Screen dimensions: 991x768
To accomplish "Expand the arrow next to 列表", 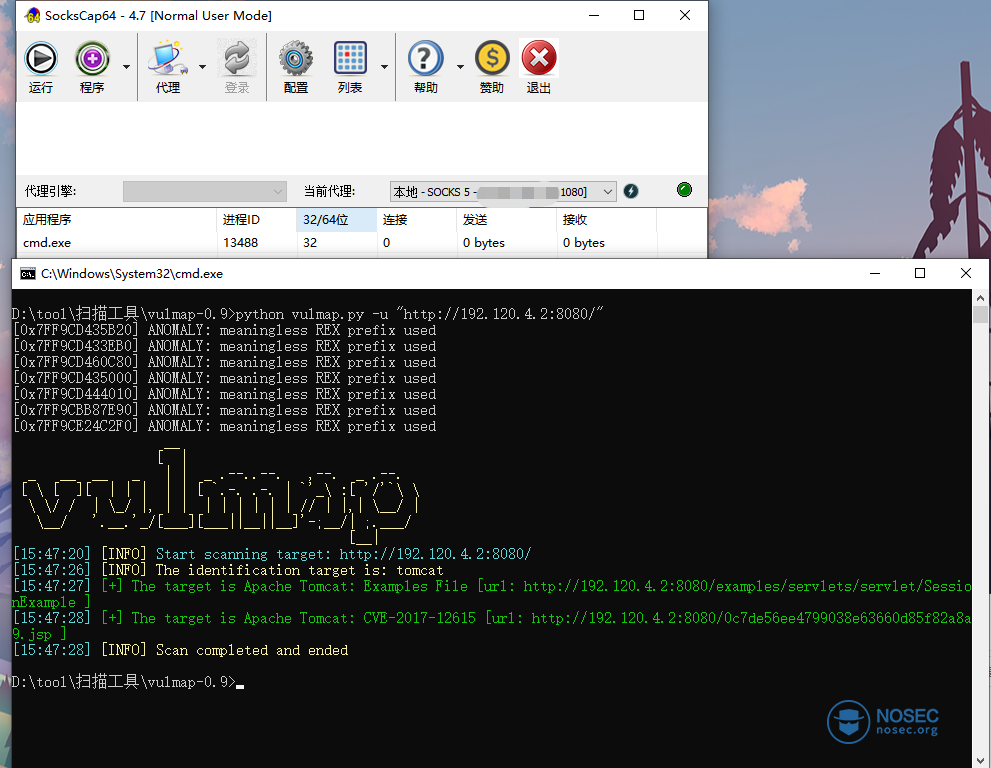I will click(x=384, y=67).
